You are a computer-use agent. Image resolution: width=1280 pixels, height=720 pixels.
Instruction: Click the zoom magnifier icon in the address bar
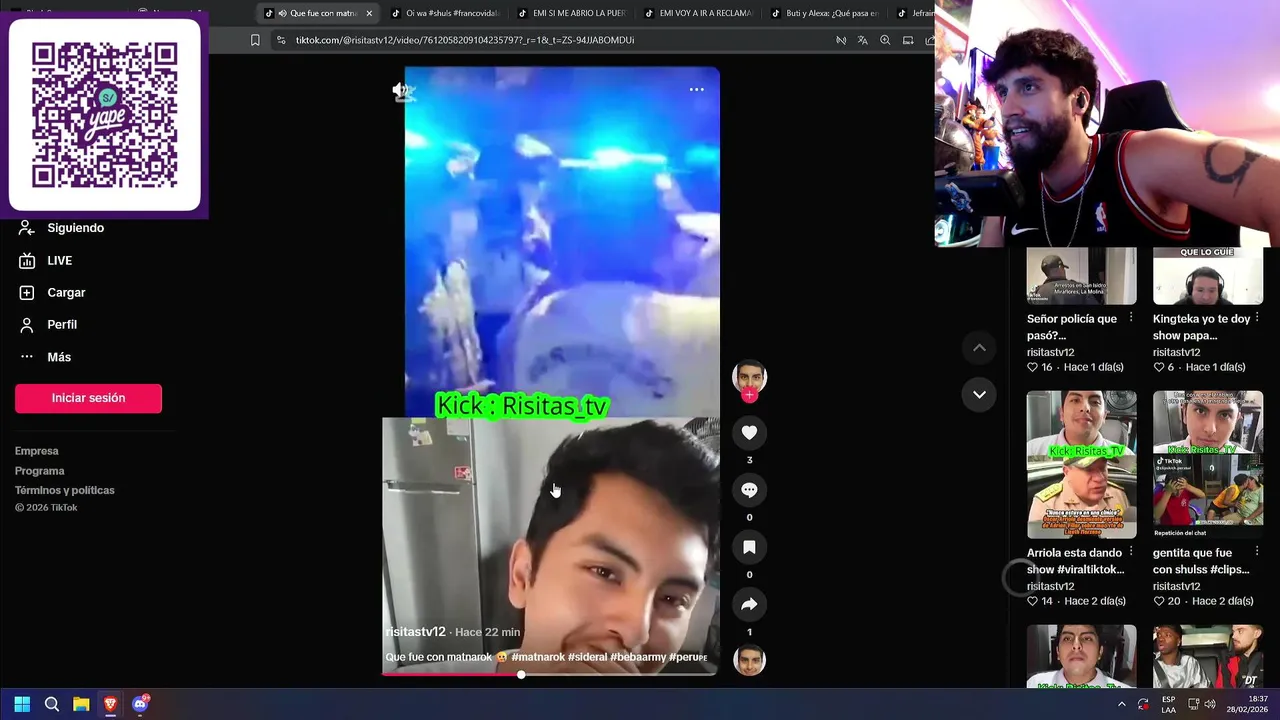click(x=885, y=40)
